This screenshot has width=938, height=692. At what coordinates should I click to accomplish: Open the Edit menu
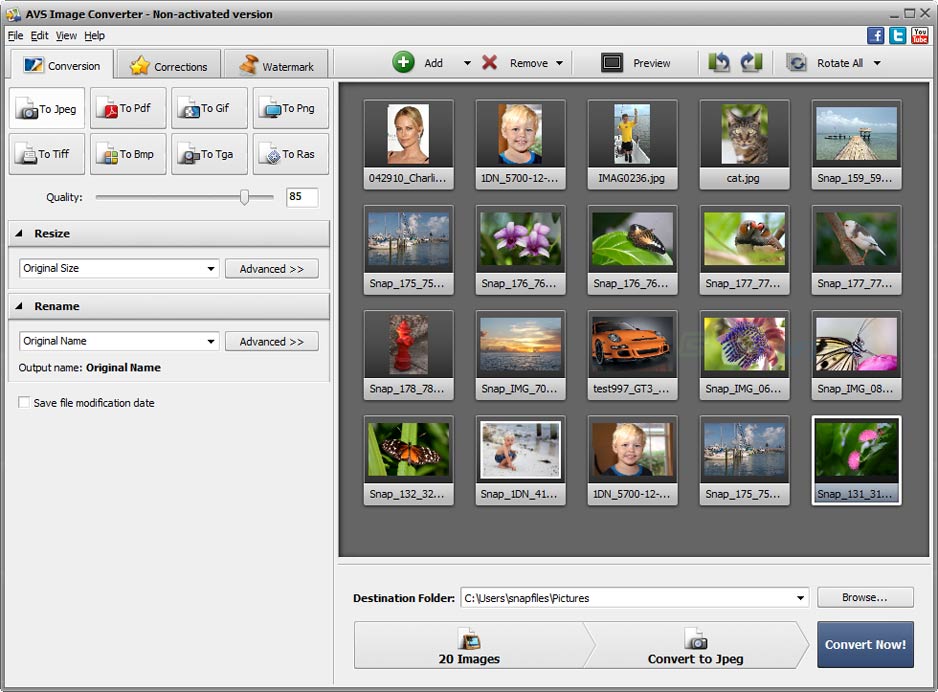point(39,36)
